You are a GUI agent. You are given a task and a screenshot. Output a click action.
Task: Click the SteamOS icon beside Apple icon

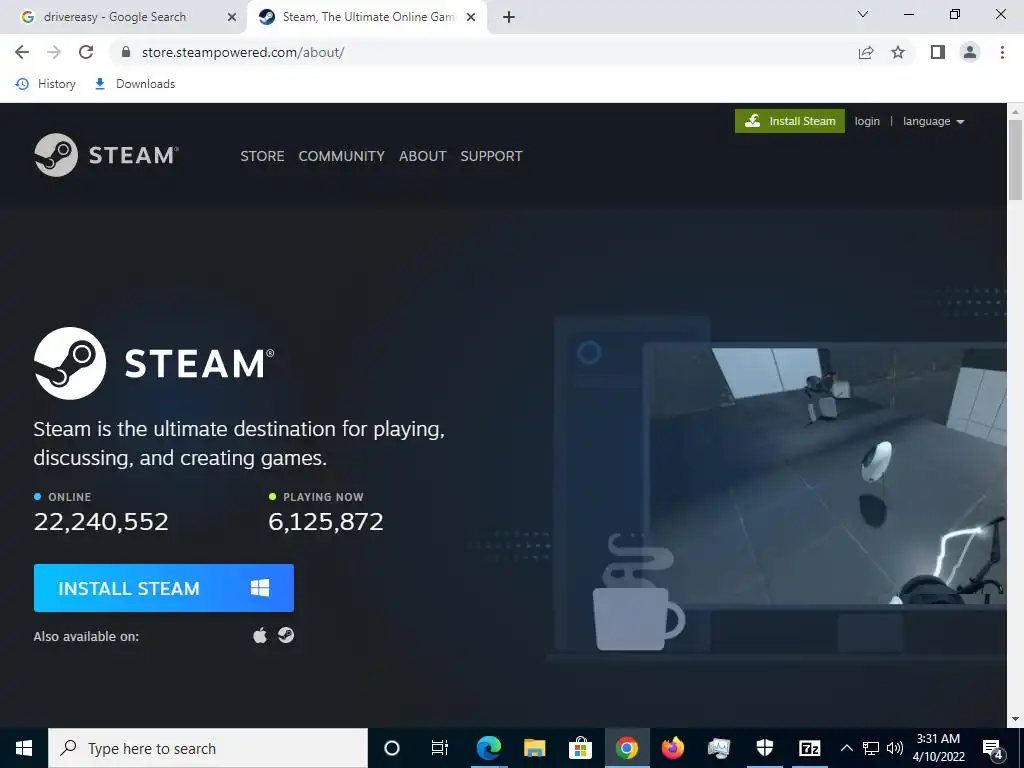click(286, 635)
